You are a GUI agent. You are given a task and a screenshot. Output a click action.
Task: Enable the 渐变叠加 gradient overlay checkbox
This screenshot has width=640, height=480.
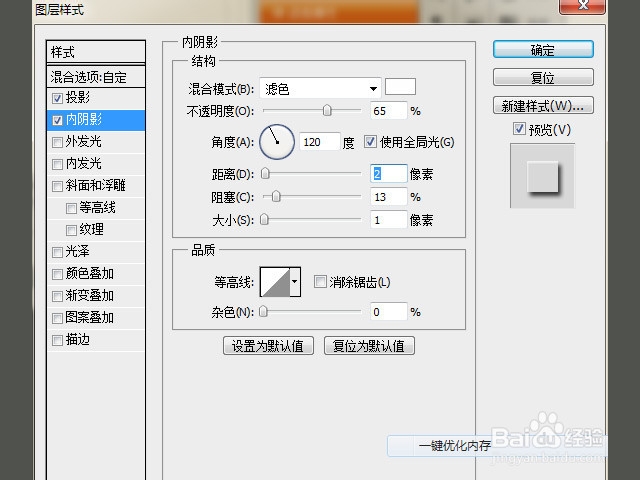[57, 296]
